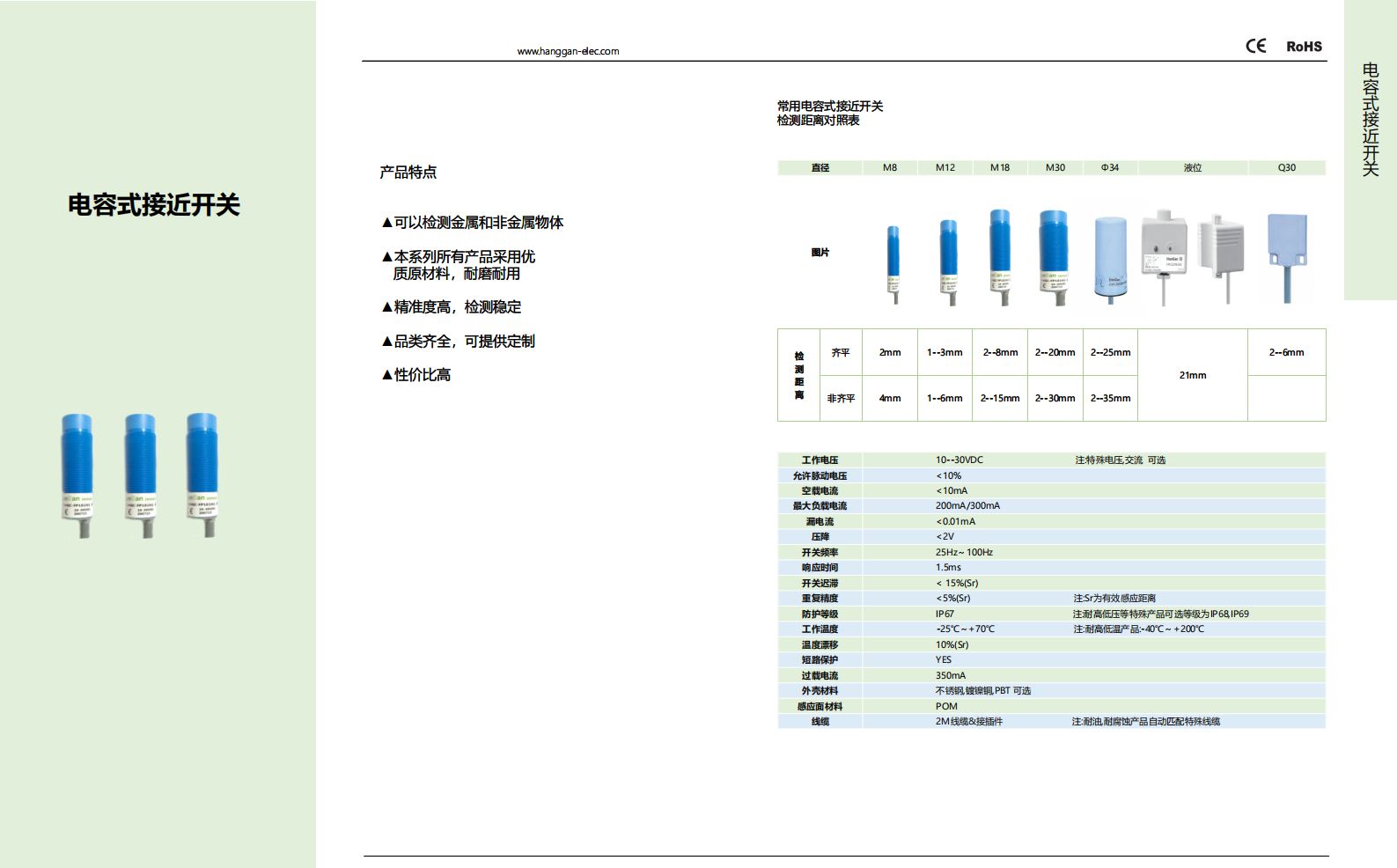
Task: Select the vertical 电容式接近开关 side tab
Action: pos(1371,119)
